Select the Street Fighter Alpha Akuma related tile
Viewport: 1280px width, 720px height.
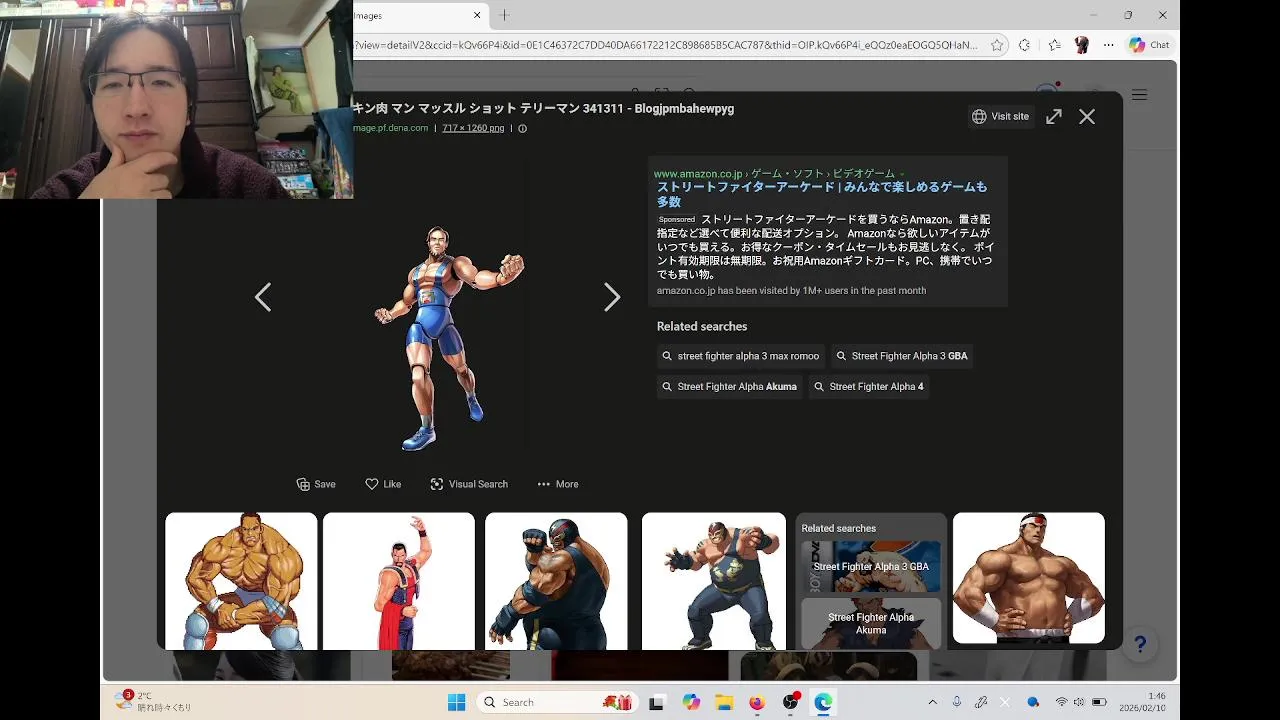click(x=871, y=623)
